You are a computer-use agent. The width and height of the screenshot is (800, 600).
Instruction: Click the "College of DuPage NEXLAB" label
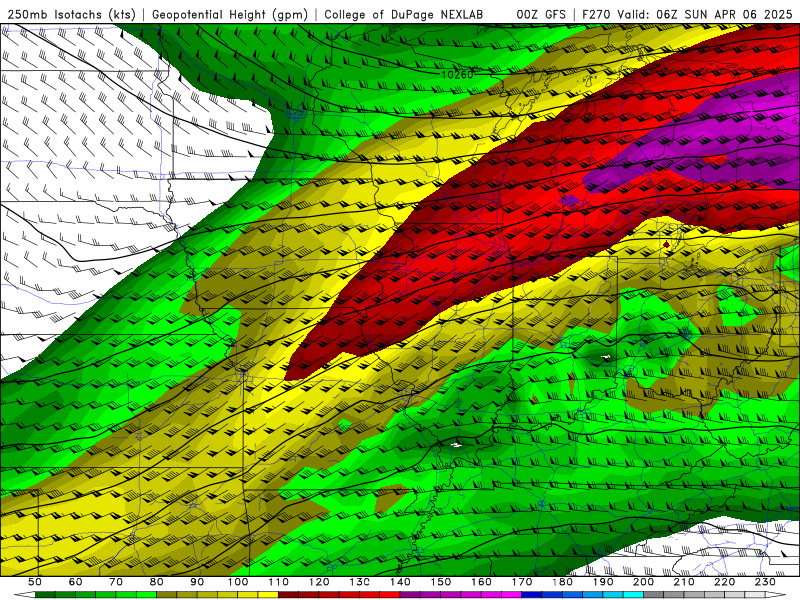tap(404, 15)
